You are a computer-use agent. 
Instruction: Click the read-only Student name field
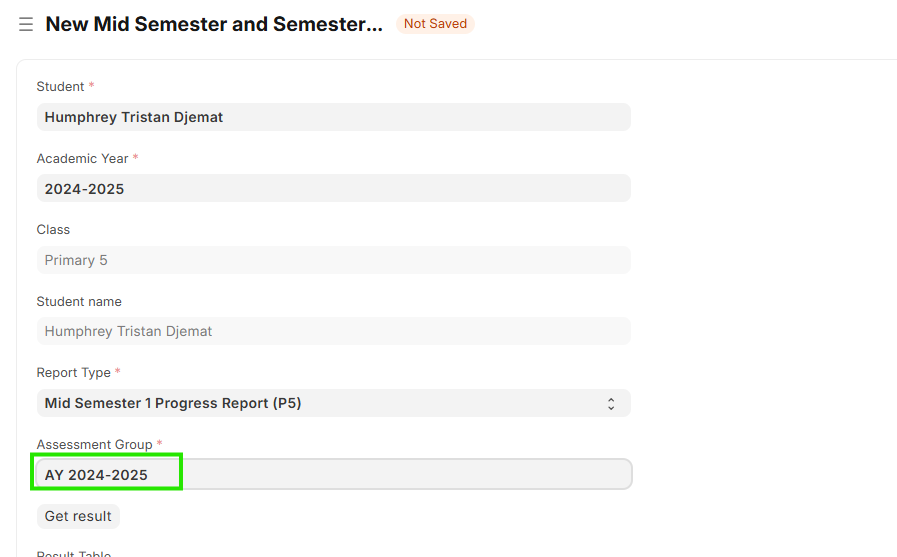(333, 331)
